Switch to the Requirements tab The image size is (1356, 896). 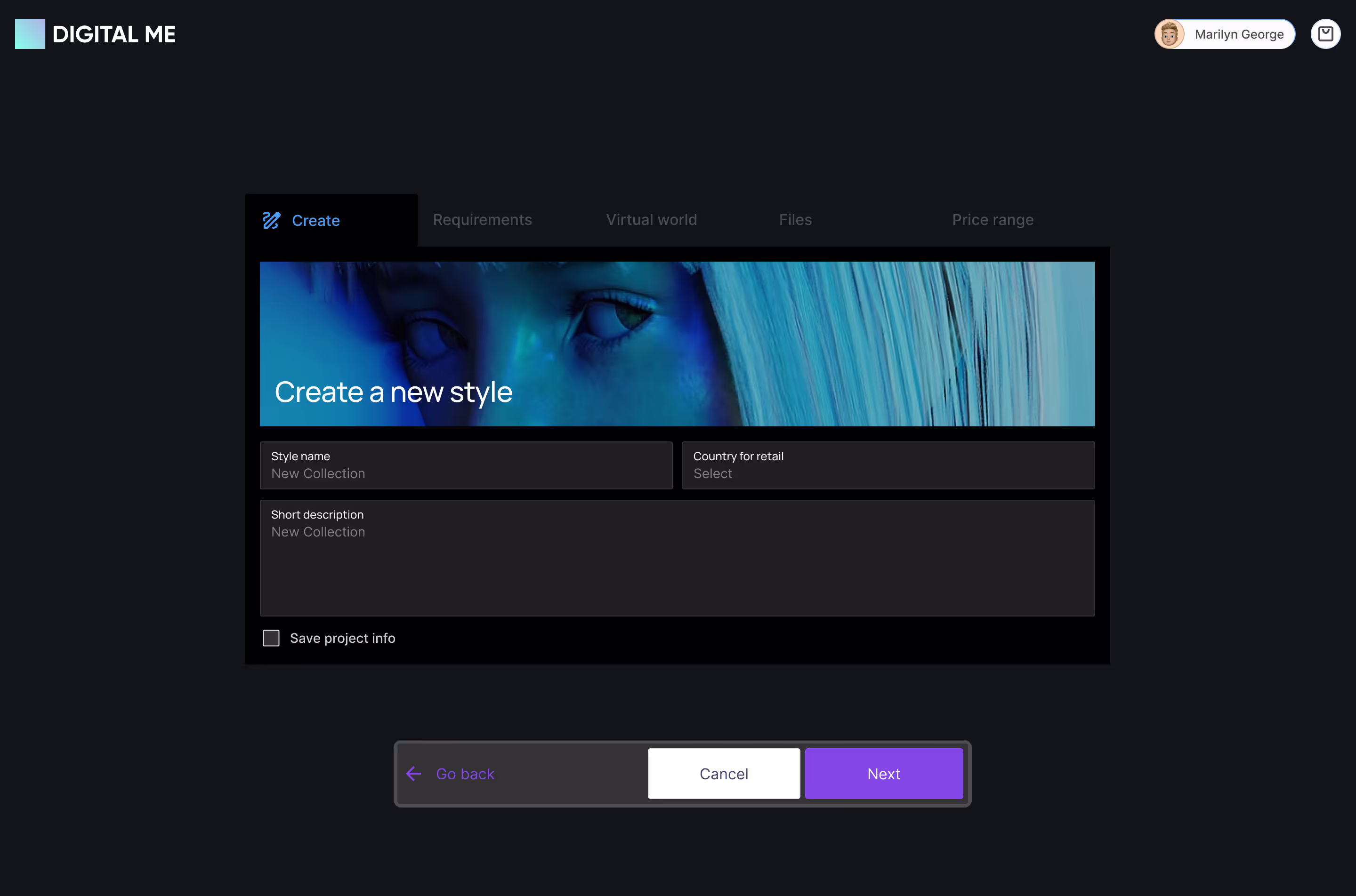pos(482,220)
